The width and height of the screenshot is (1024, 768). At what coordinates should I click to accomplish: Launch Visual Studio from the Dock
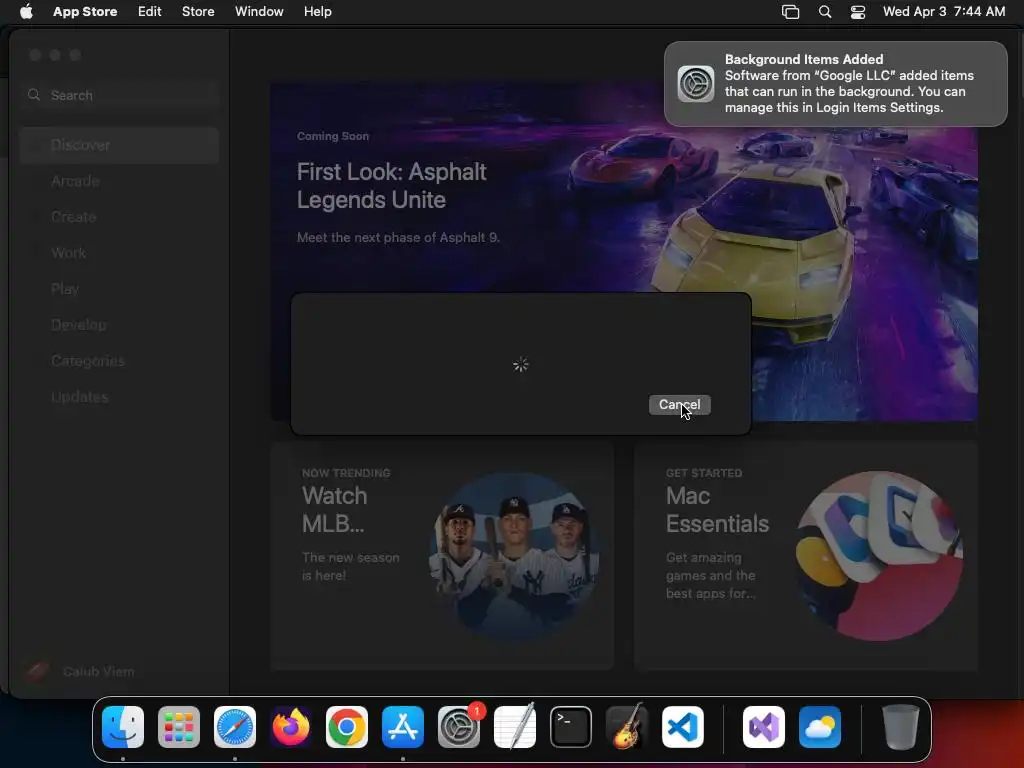click(764, 727)
